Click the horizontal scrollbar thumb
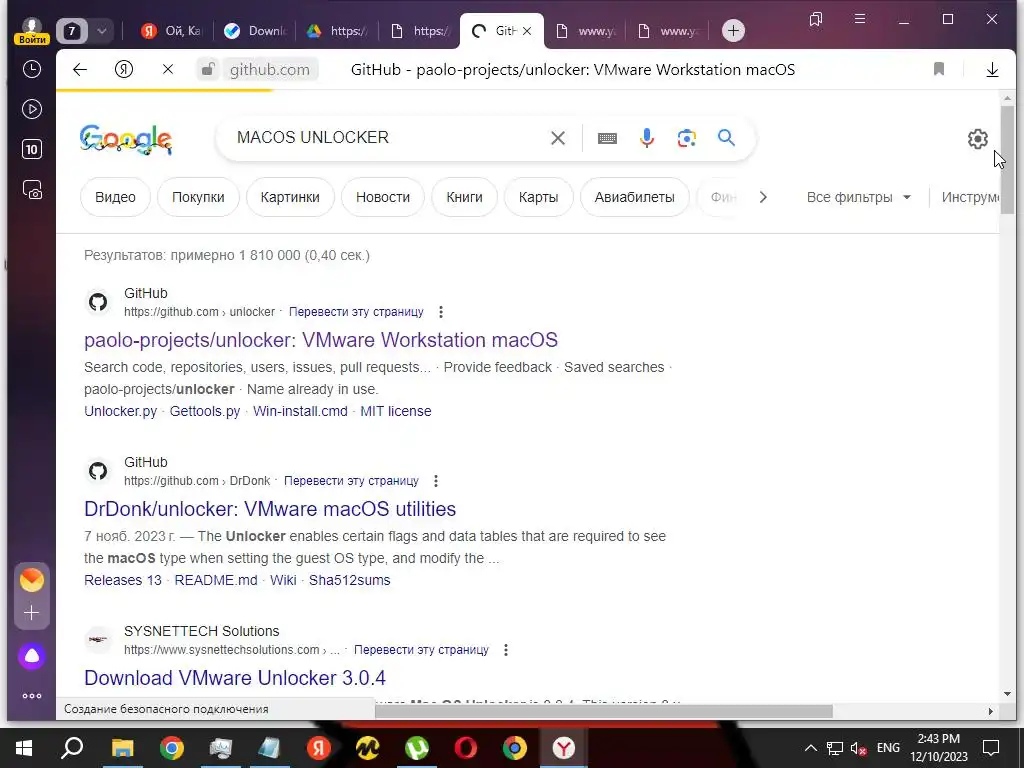The height and width of the screenshot is (768, 1024). click(x=604, y=711)
